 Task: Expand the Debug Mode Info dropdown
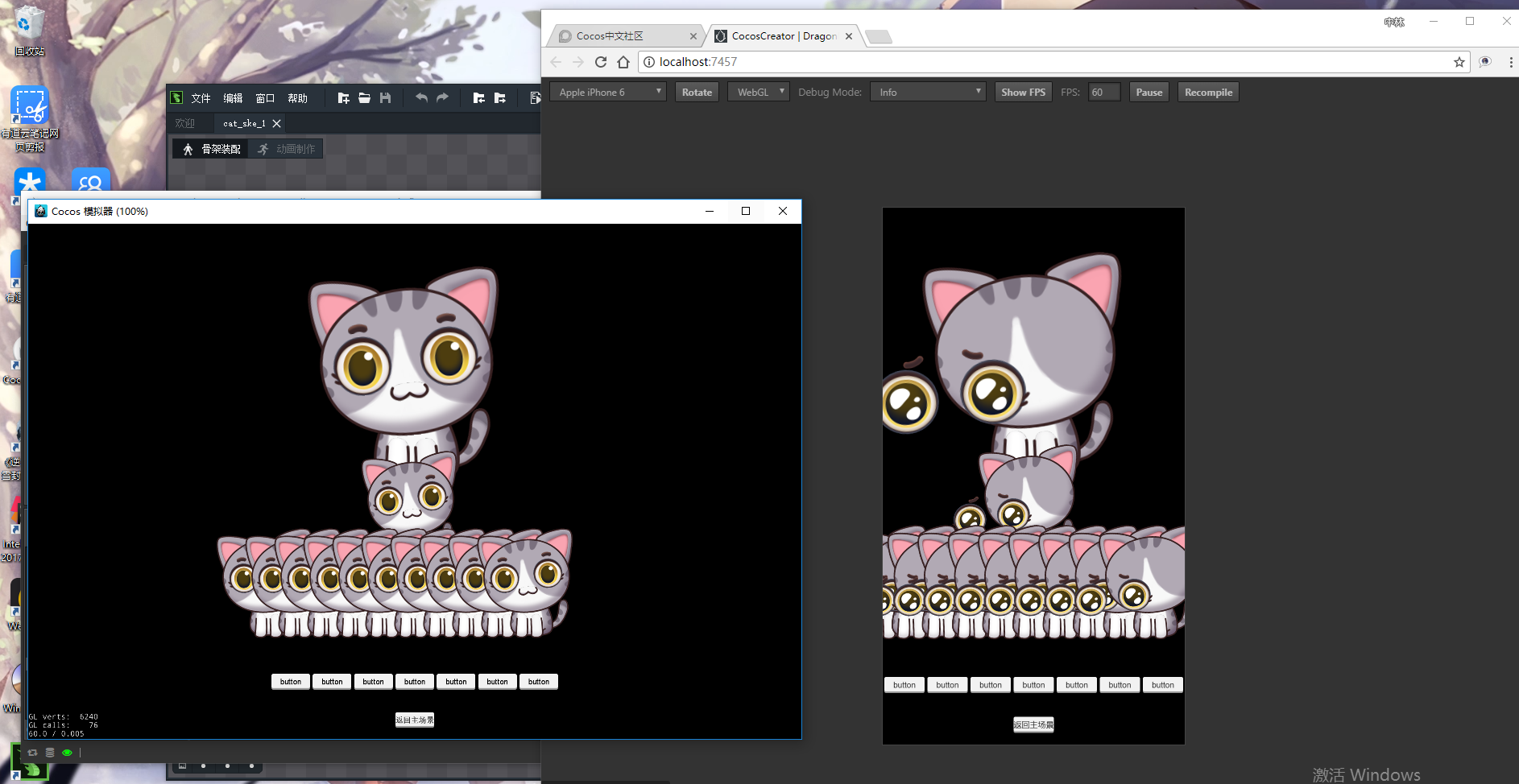(x=928, y=92)
